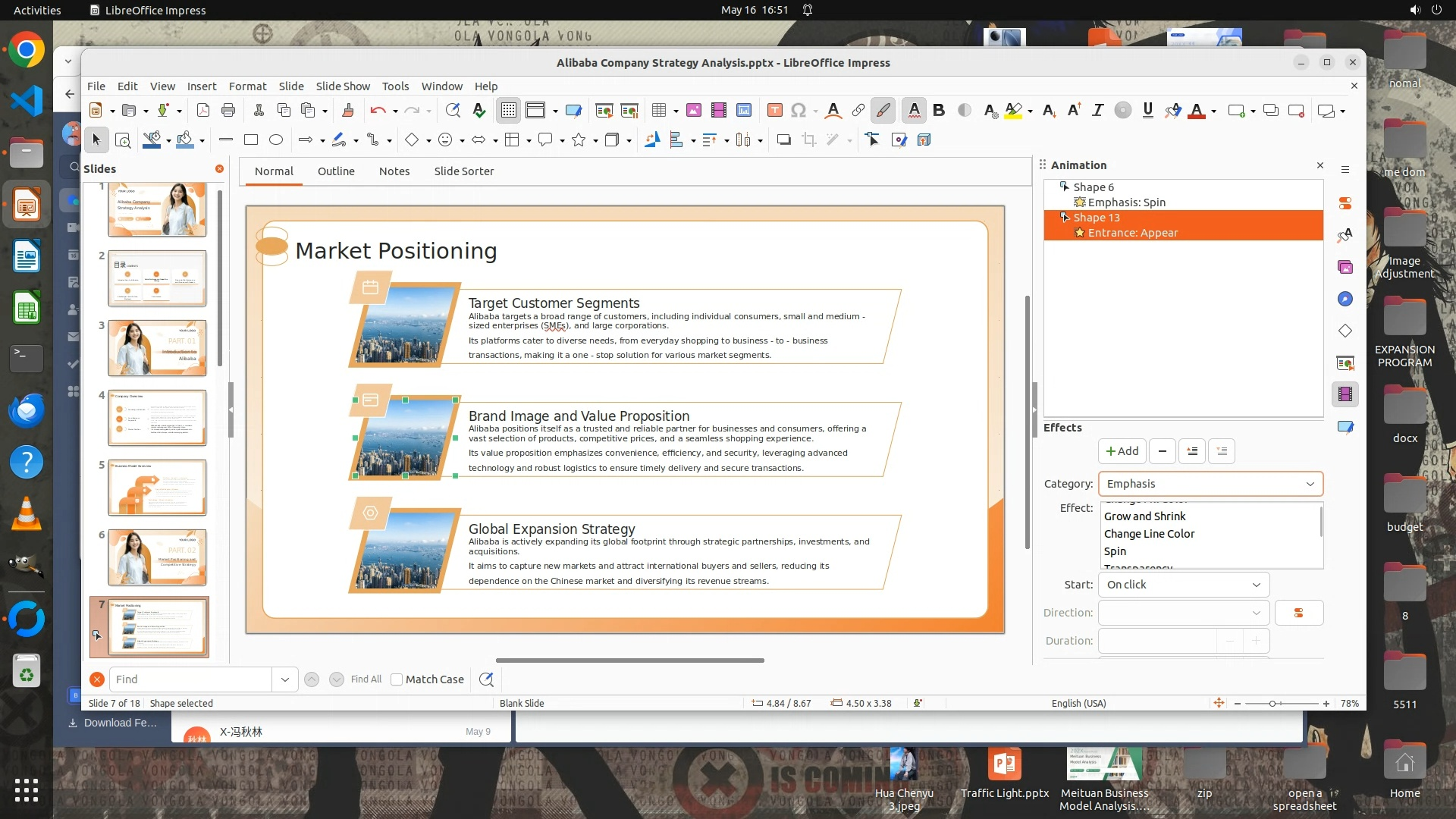
Task: Click the Insert Table icon
Action: tap(658, 111)
